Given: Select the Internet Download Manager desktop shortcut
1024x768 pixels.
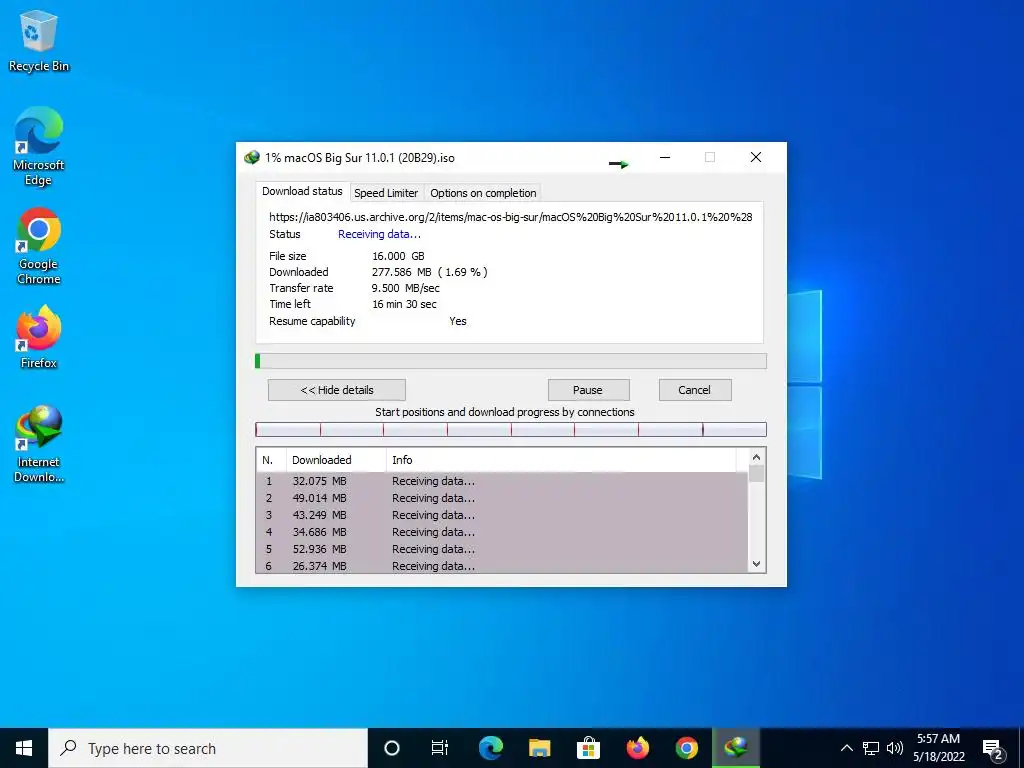Looking at the screenshot, I should coord(39,443).
